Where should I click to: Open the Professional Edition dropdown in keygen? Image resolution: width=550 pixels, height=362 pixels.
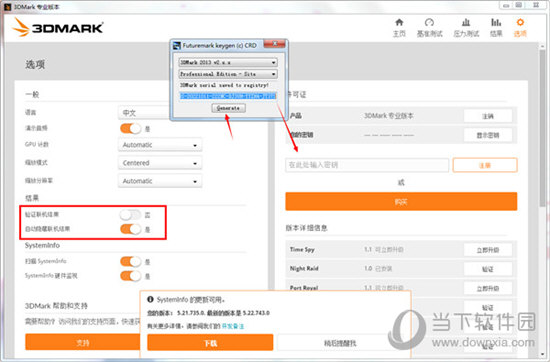228,74
